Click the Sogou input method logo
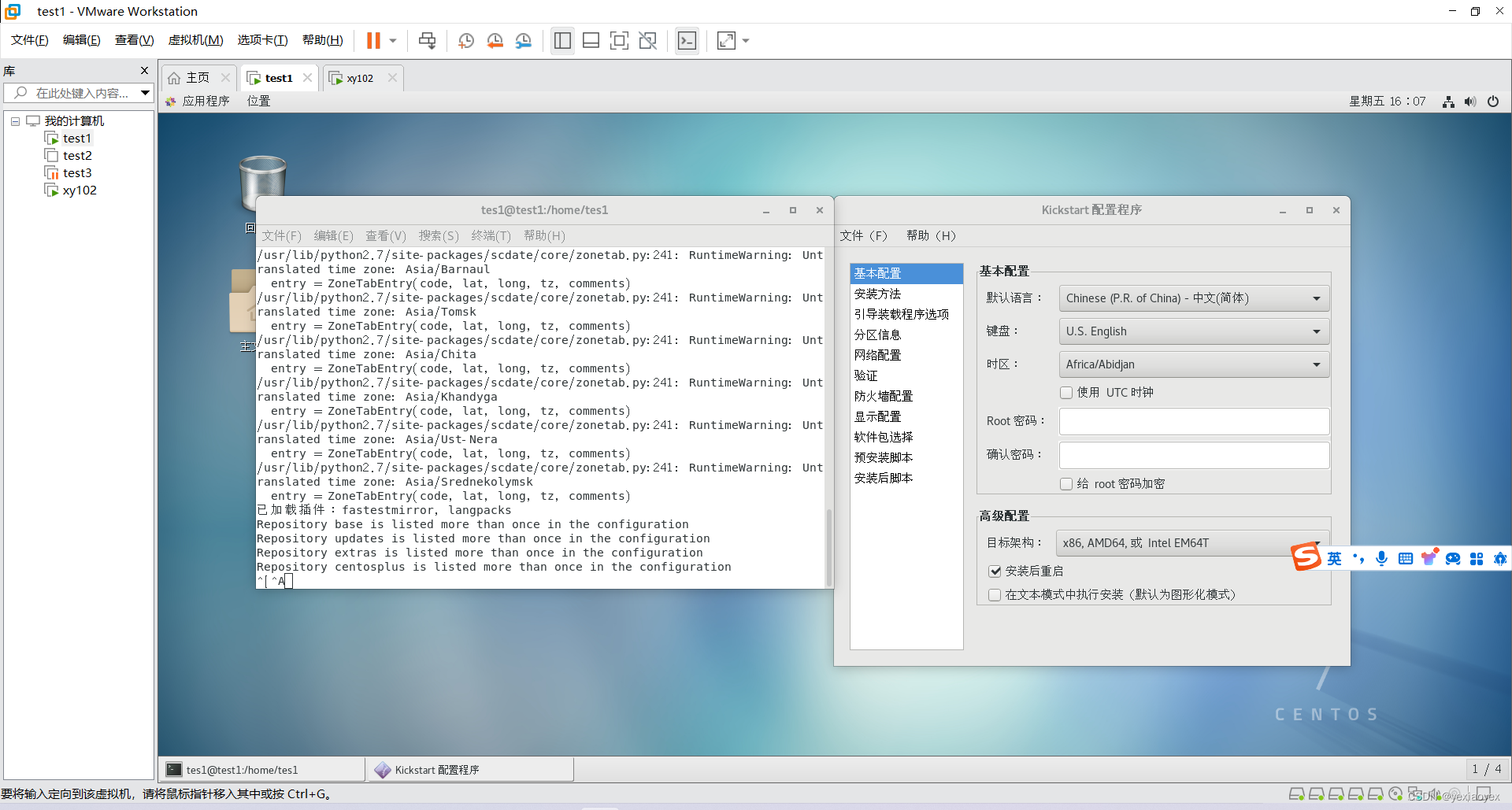1512x810 pixels. point(1306,557)
